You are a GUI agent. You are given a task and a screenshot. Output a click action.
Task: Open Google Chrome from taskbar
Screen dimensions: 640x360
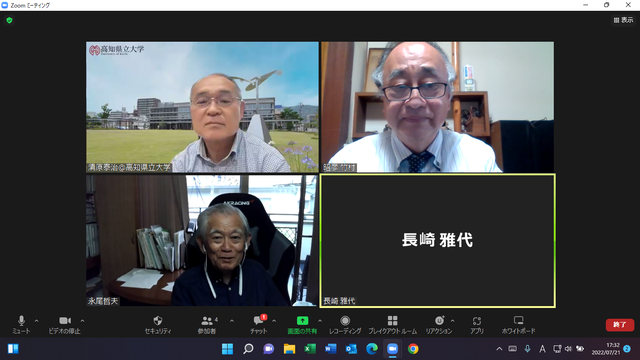tap(413, 349)
